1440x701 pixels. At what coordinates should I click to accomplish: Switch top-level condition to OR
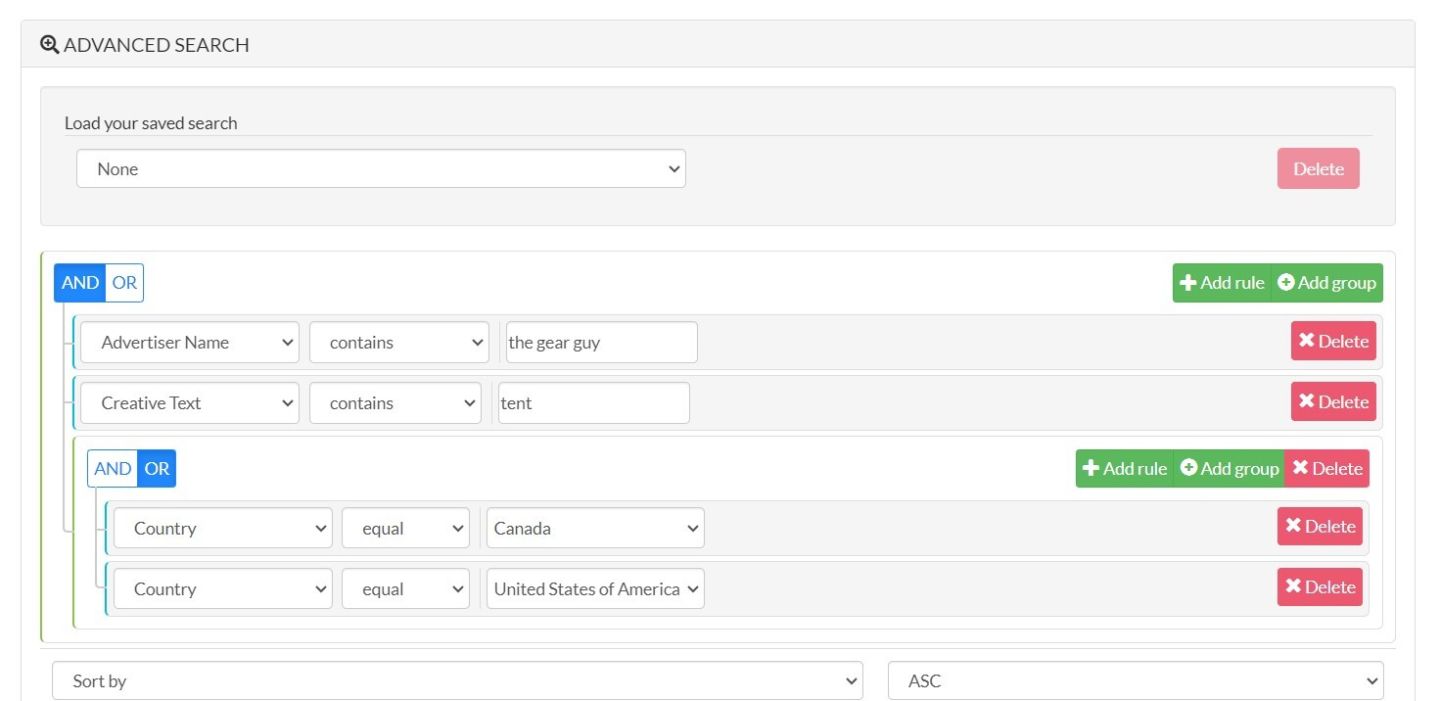(x=124, y=283)
